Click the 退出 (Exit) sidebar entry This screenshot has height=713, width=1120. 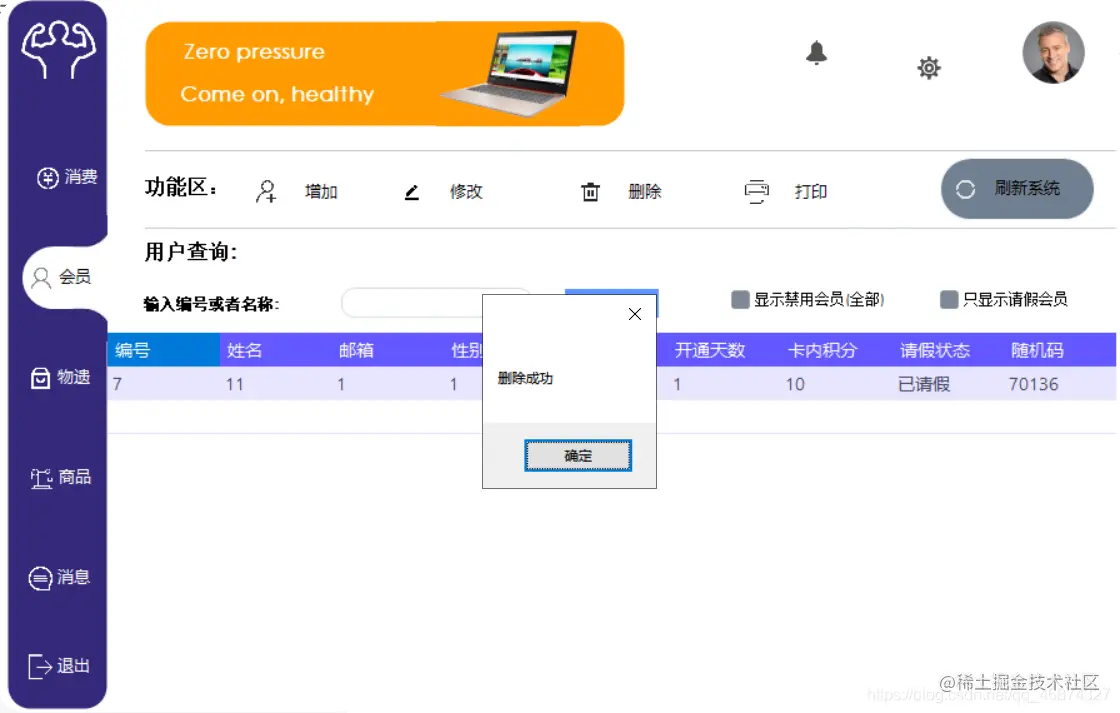(60, 667)
